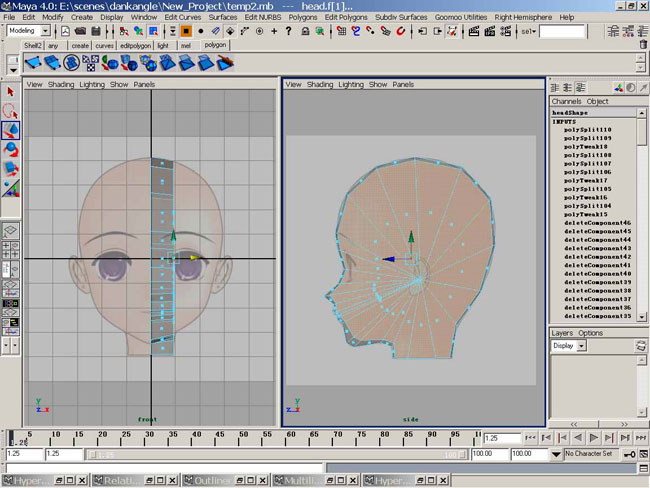Open the Modeling menu set dropdown
Viewport: 650px width, 488px height.
tap(46, 31)
